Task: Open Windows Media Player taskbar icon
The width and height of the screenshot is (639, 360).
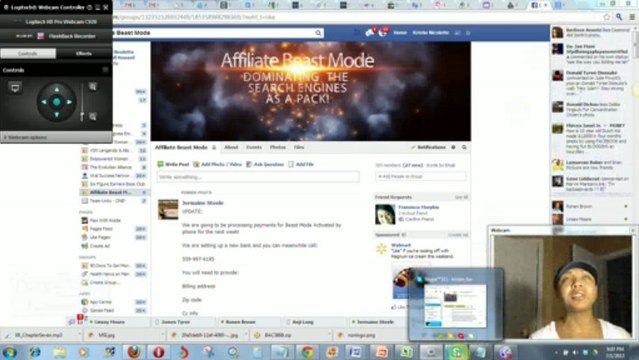Action: pos(84,352)
